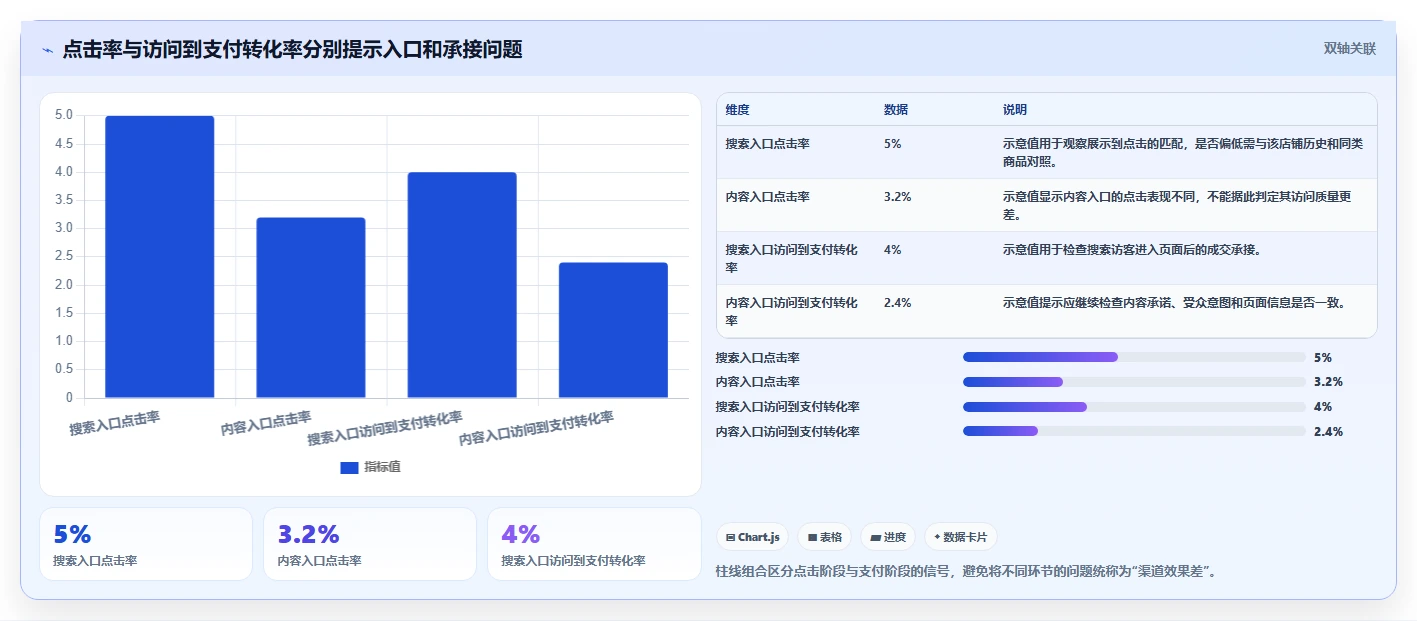Screen dimensions: 1417x621
Task: Click the 搜索入口访问到支付转化率 progress bar
Action: [1134, 407]
